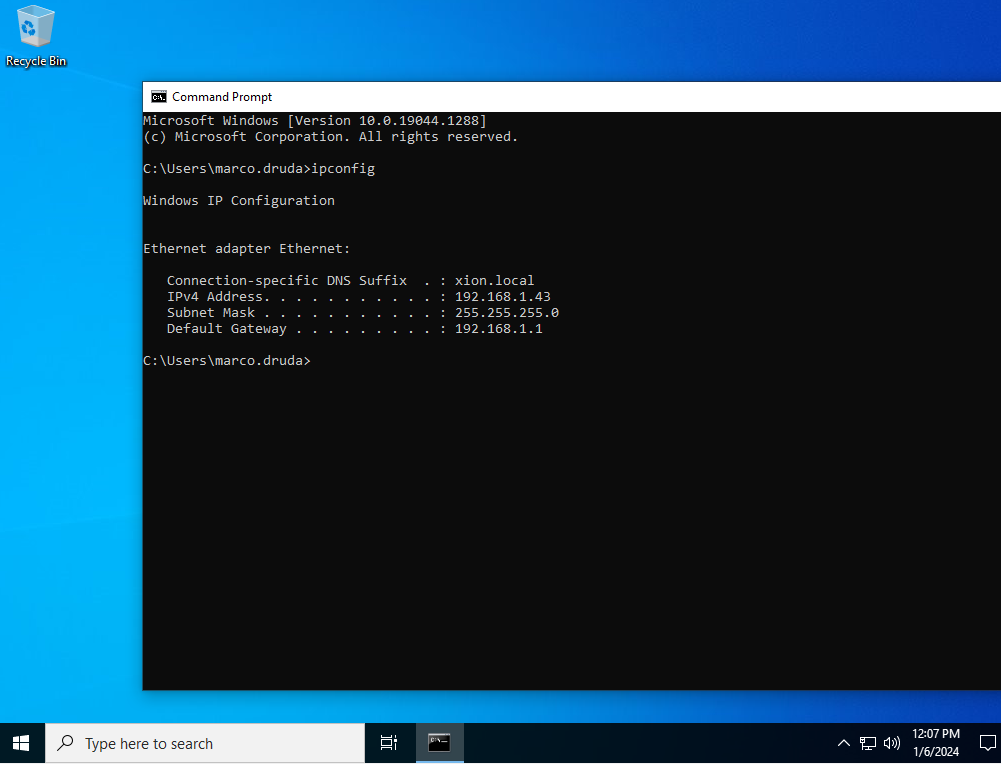Open the clock showing 12:07 PM
1001x764 pixels.
(936, 734)
